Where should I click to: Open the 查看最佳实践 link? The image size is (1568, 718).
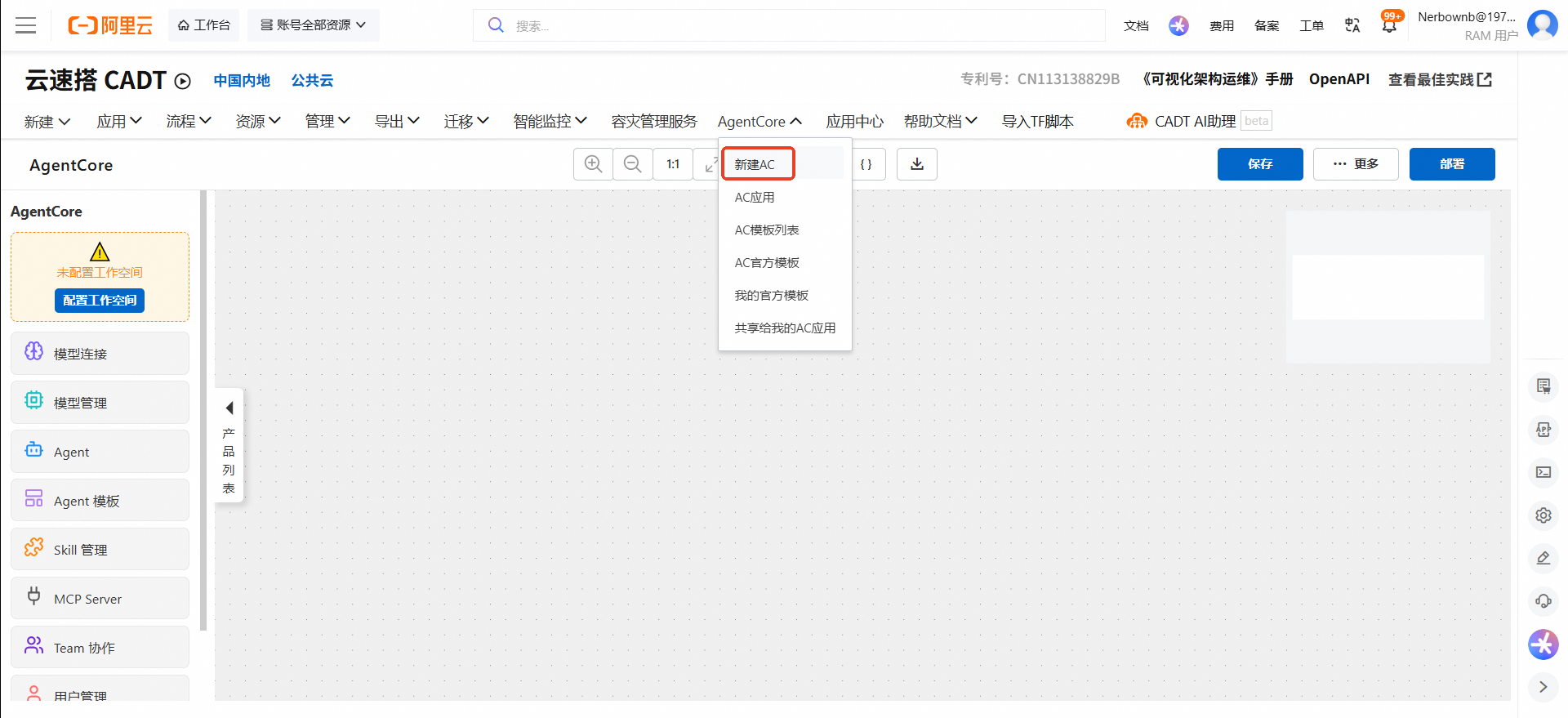pos(1441,79)
